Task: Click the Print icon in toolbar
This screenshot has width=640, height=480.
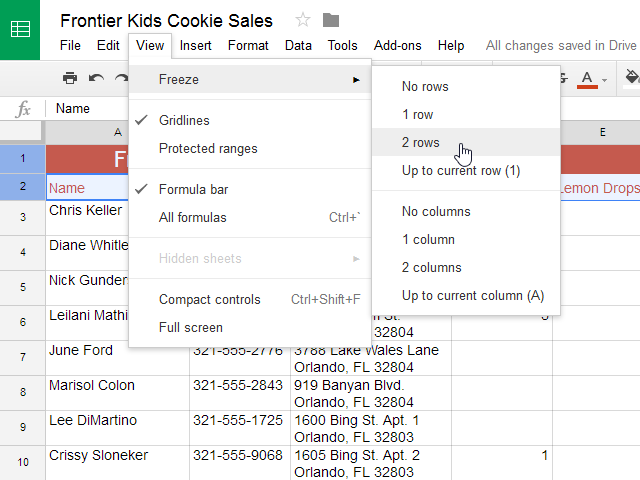Action: [70, 78]
